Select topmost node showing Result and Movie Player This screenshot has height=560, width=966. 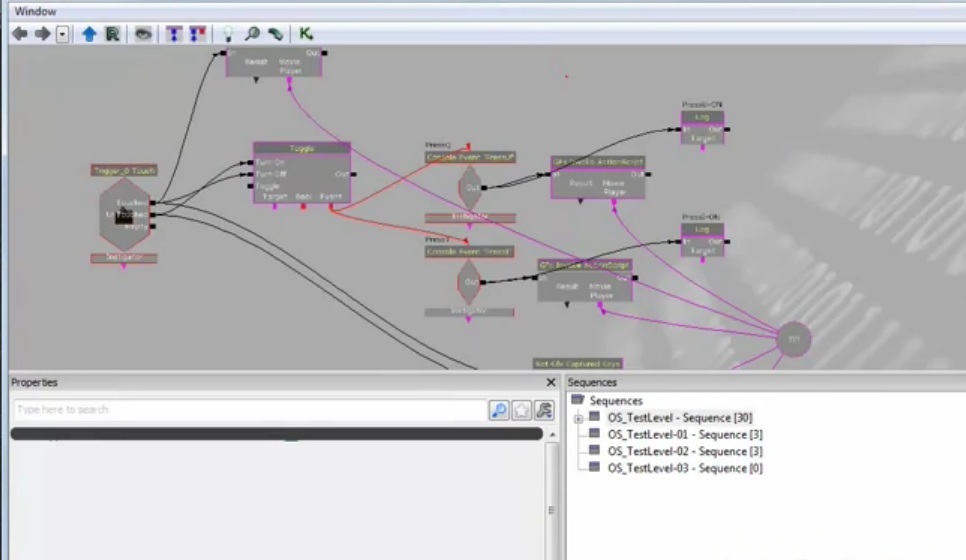[274, 63]
